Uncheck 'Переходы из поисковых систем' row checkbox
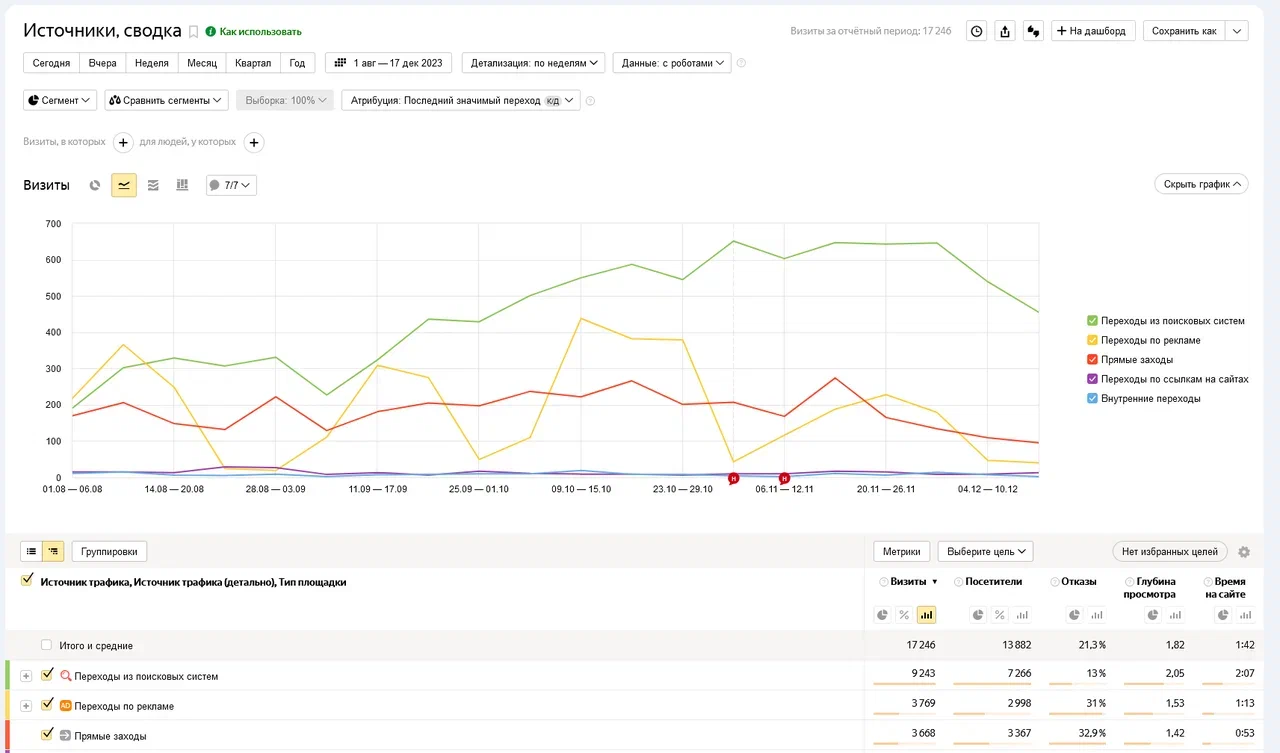This screenshot has height=753, width=1280. [x=47, y=675]
